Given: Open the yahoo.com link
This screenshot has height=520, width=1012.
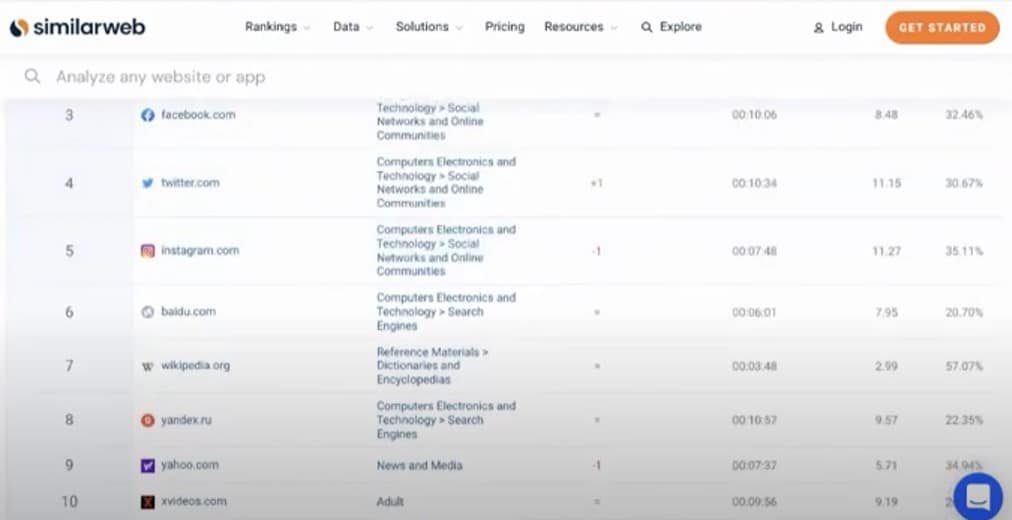Looking at the screenshot, I should (x=190, y=465).
